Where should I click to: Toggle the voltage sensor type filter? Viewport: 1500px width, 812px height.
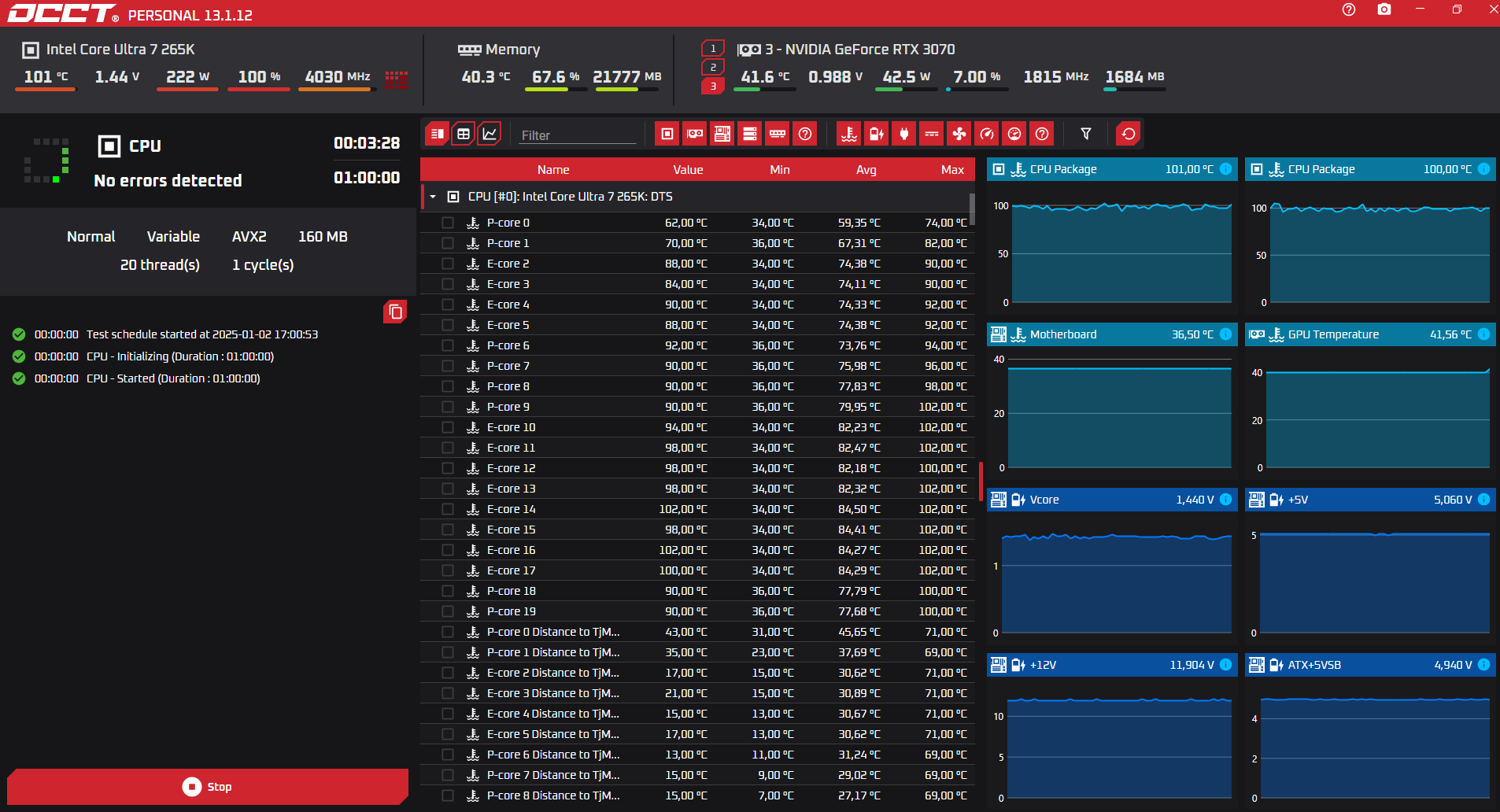click(877, 134)
